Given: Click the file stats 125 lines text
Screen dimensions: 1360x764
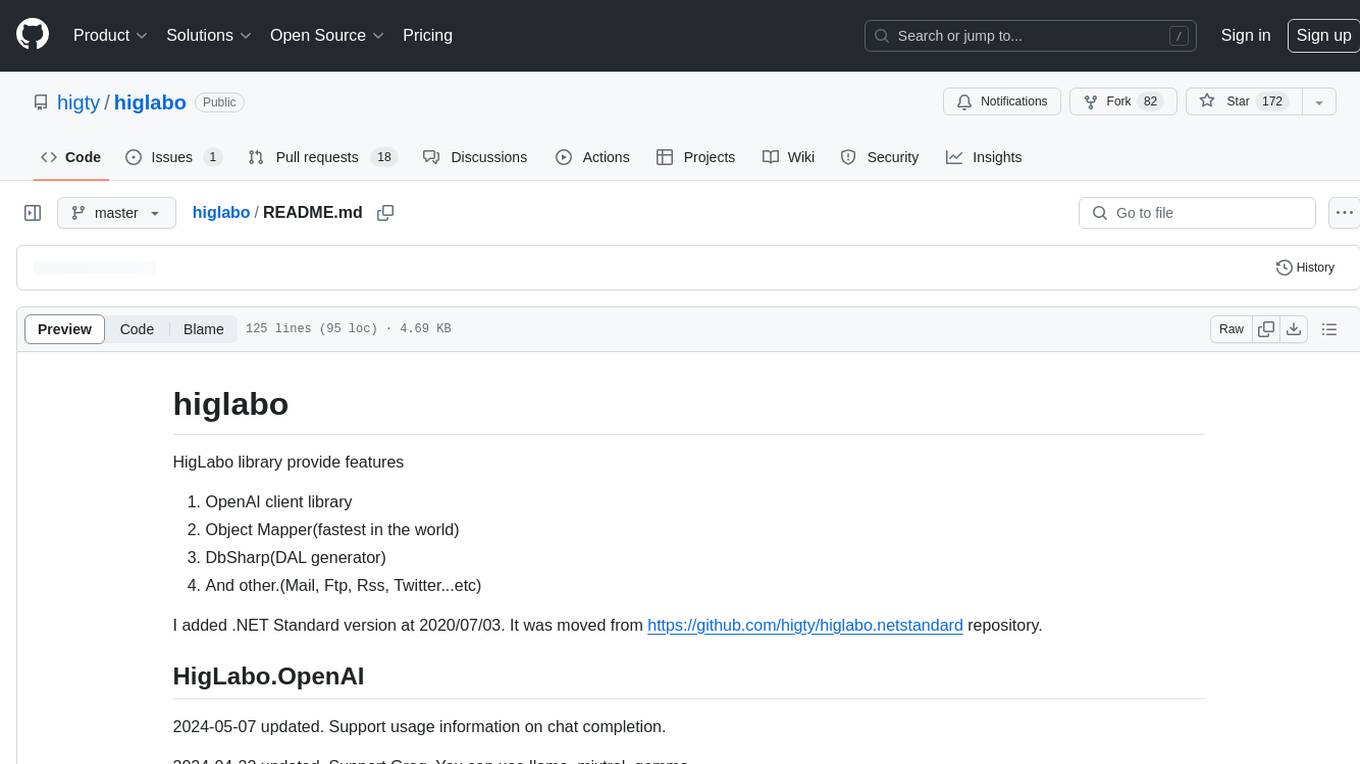Looking at the screenshot, I should click(x=348, y=329).
